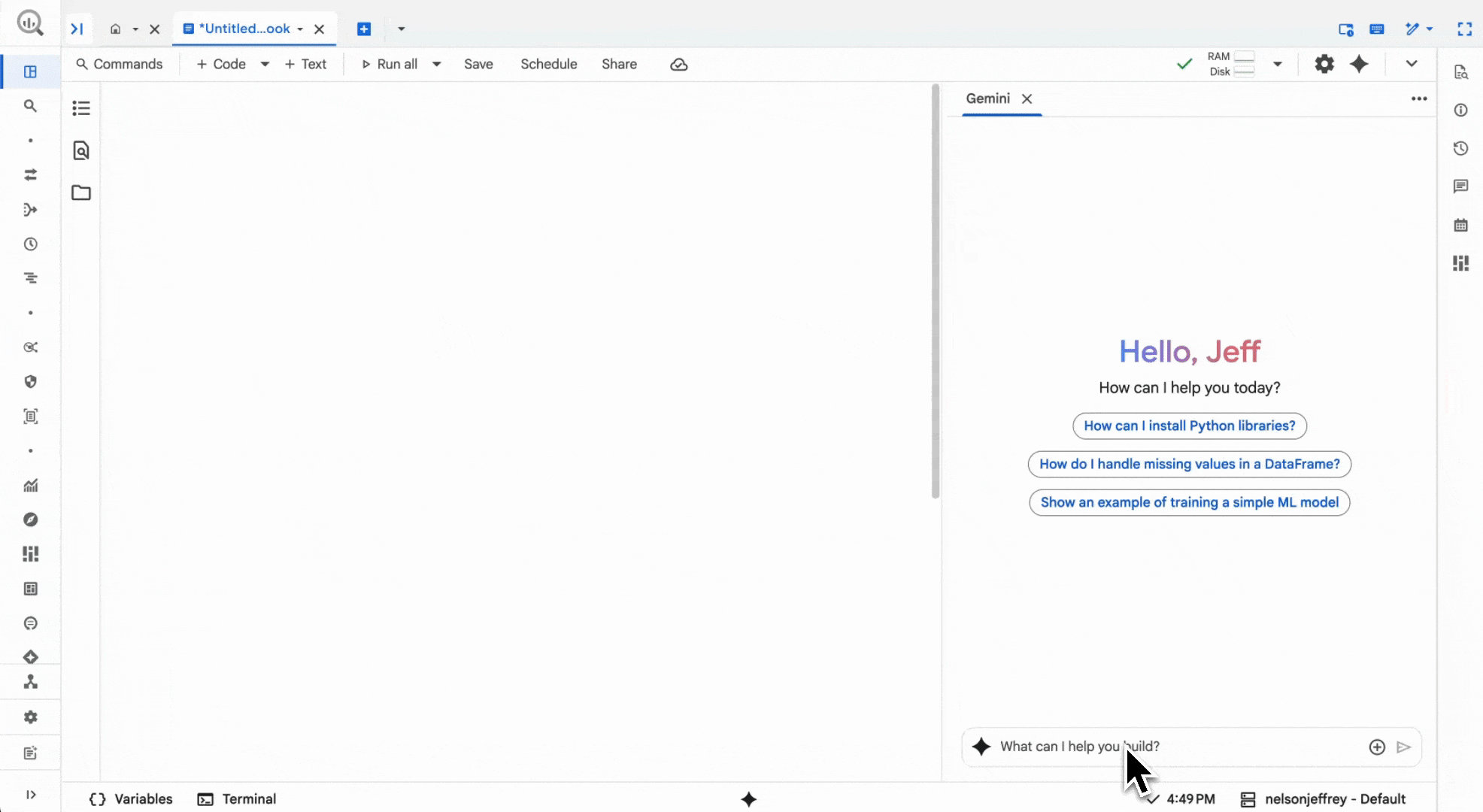Expand the new tab options arrow
The height and width of the screenshot is (812, 1483).
[402, 29]
